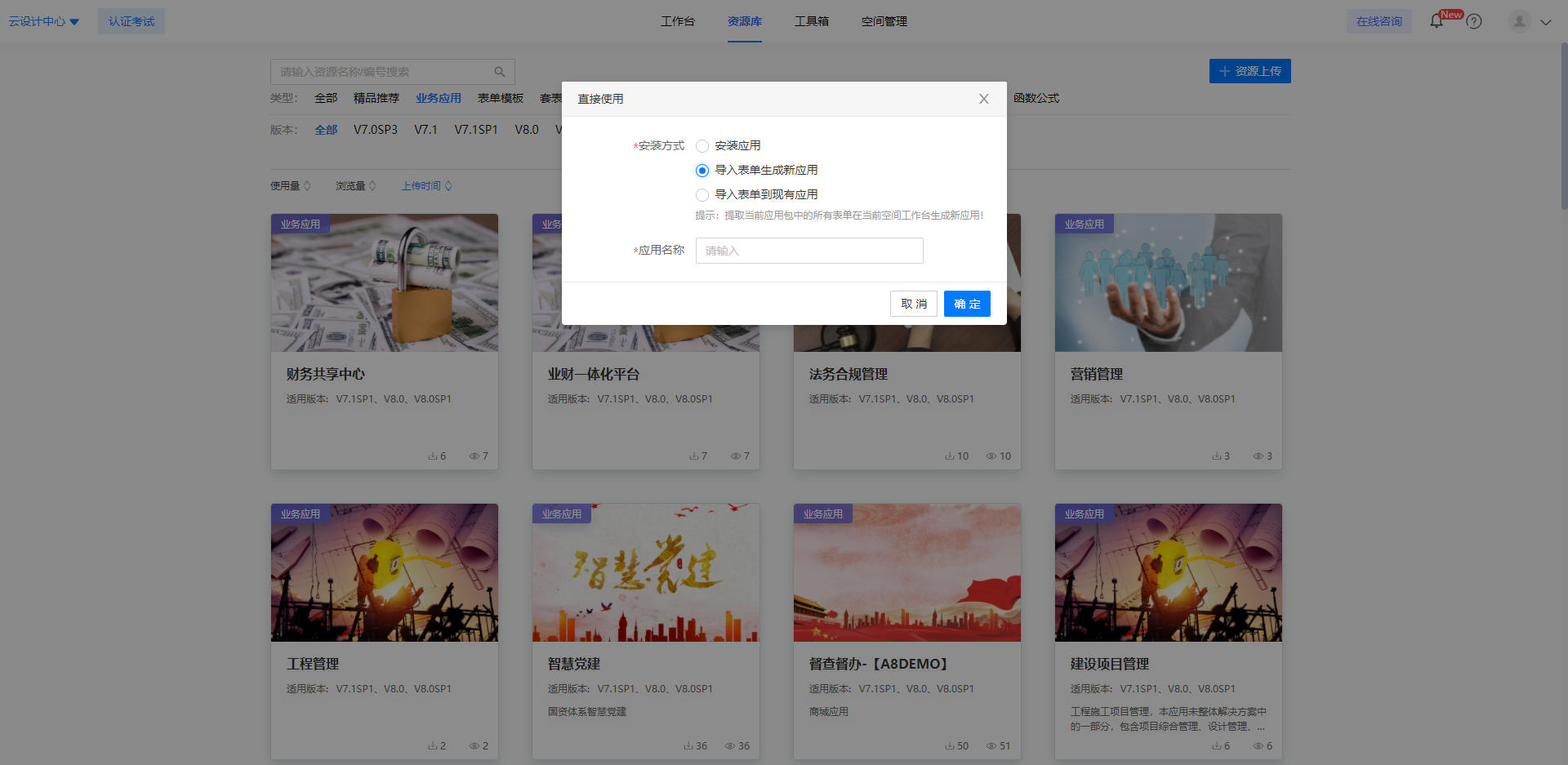1568x765 pixels.
Task: Click the 资源上传 button
Action: coord(1250,71)
